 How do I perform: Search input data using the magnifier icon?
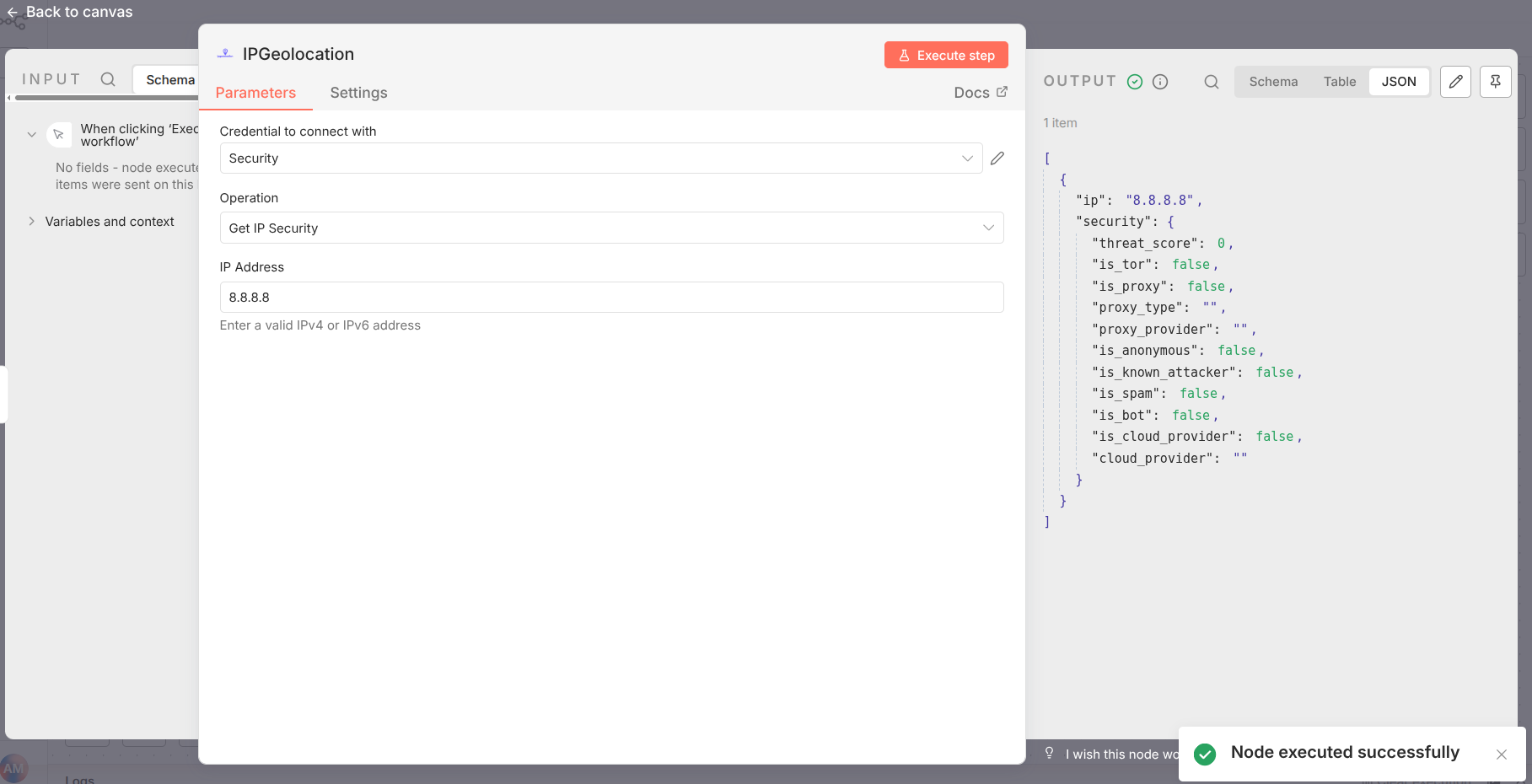coord(108,79)
